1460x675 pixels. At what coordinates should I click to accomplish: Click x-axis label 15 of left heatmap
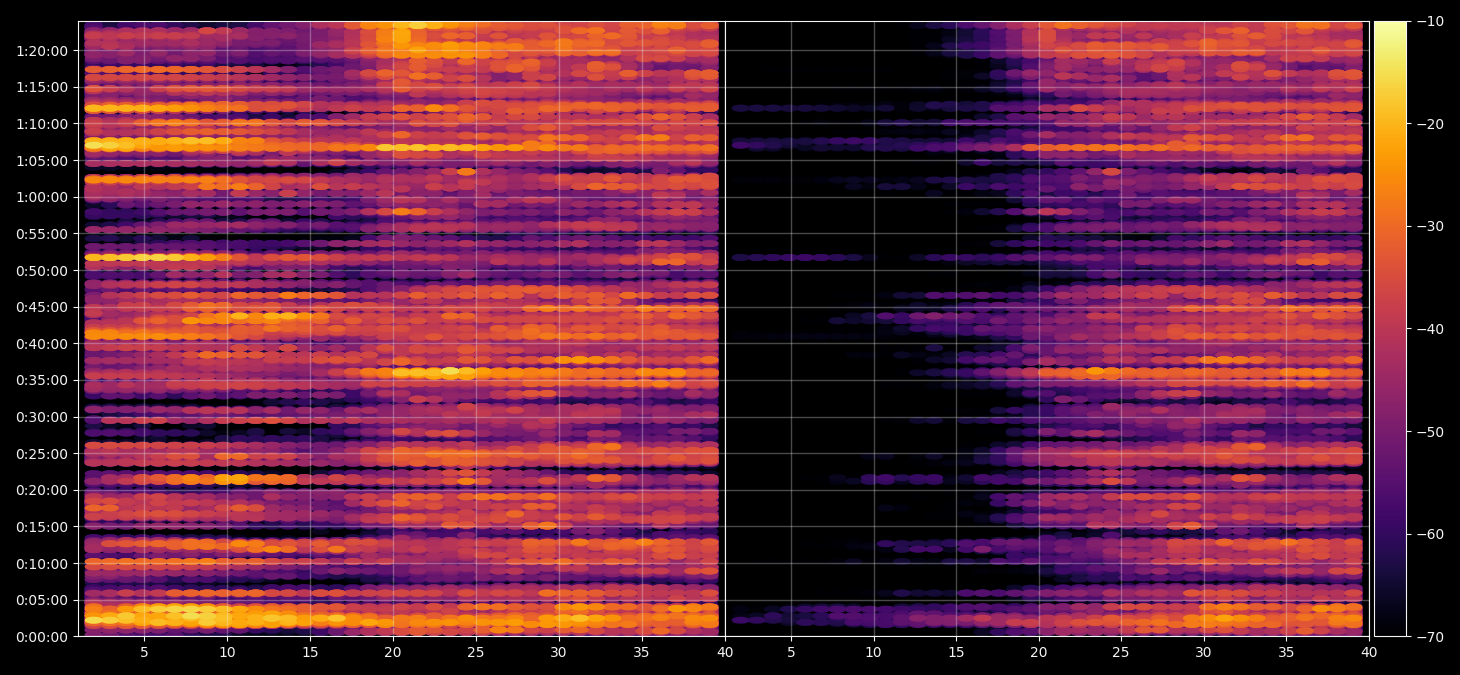point(310,653)
